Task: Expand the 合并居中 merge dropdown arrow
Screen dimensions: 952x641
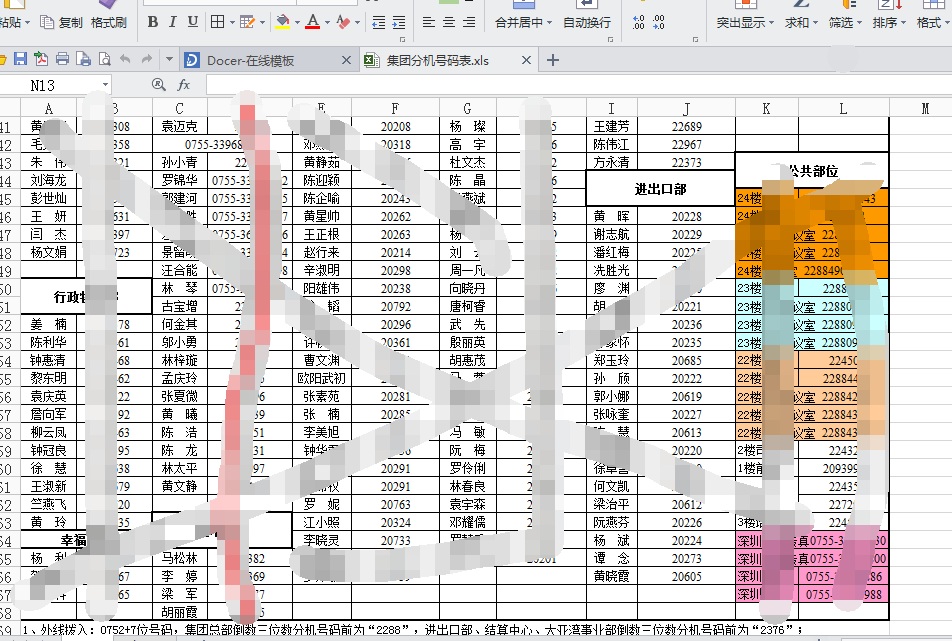Action: [x=549, y=23]
